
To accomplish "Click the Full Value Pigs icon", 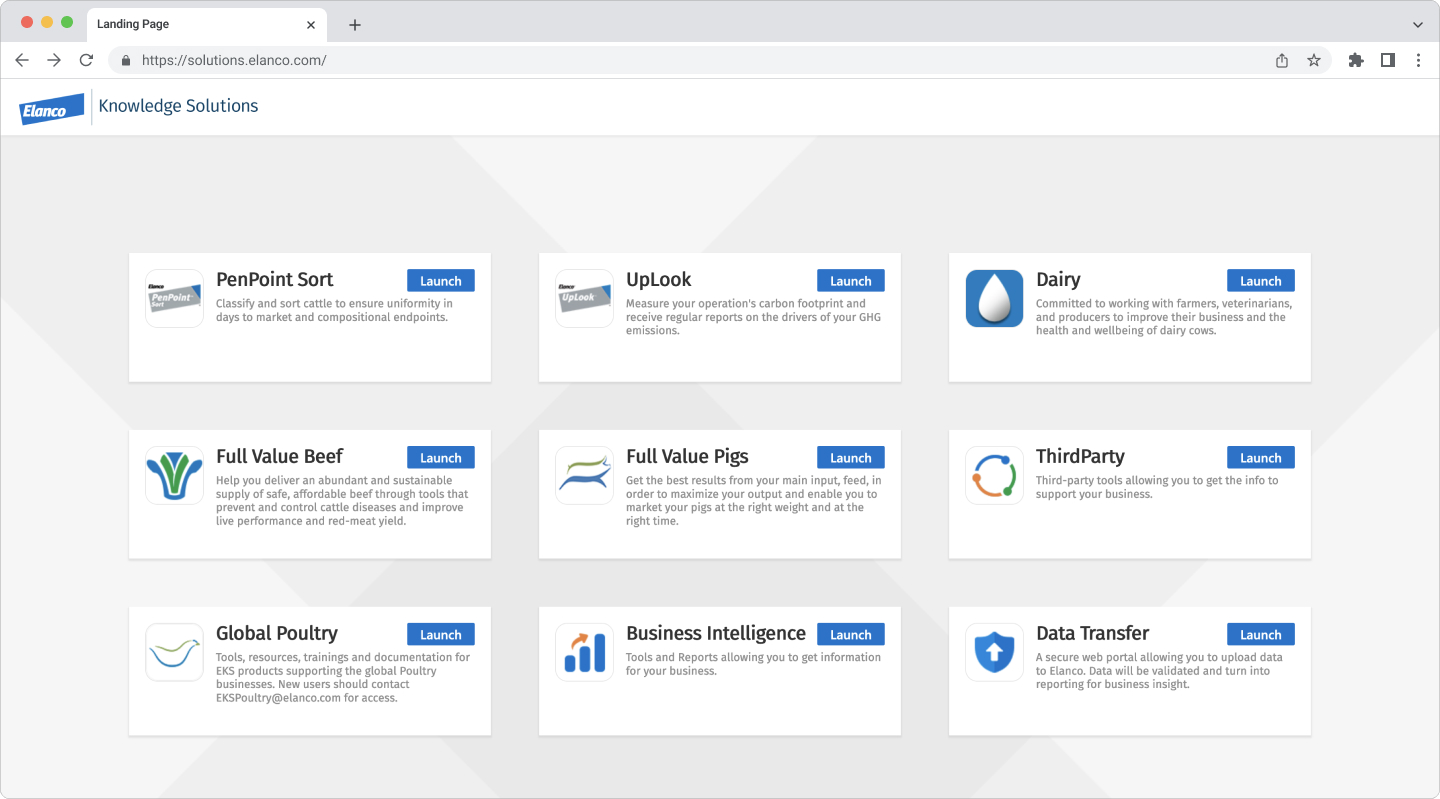I will 584,475.
